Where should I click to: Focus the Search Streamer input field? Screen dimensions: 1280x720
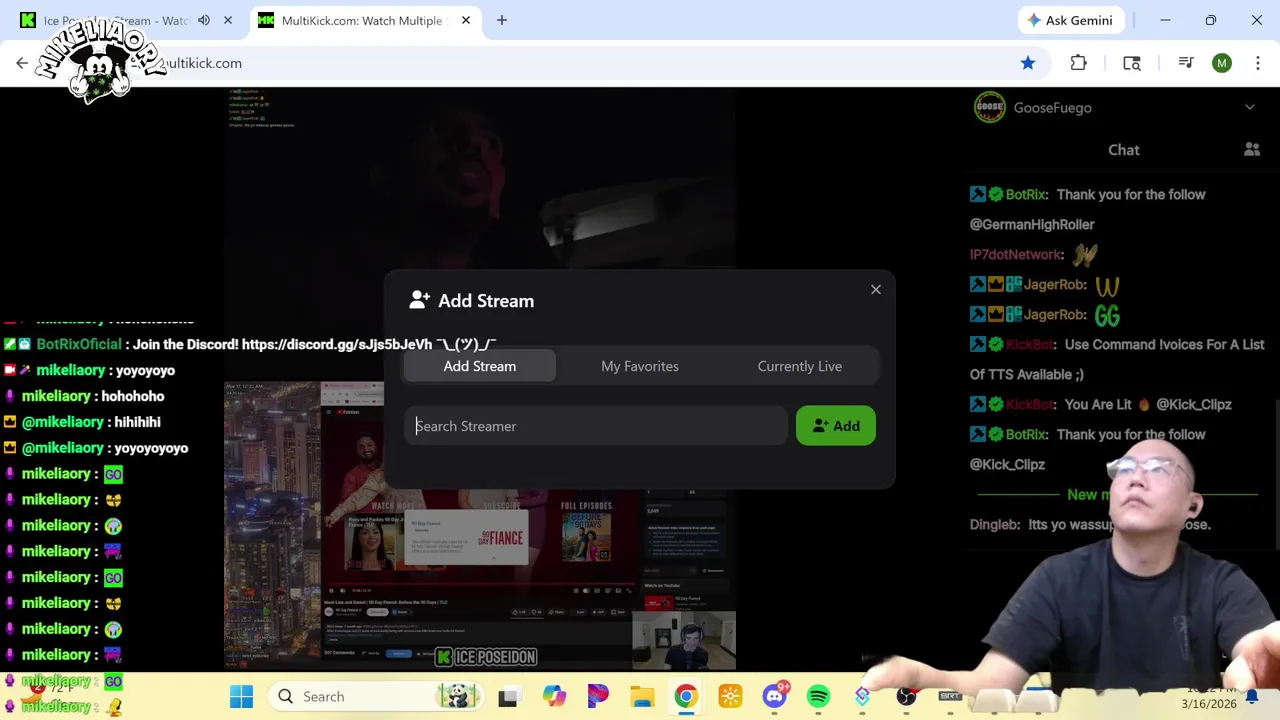(596, 426)
